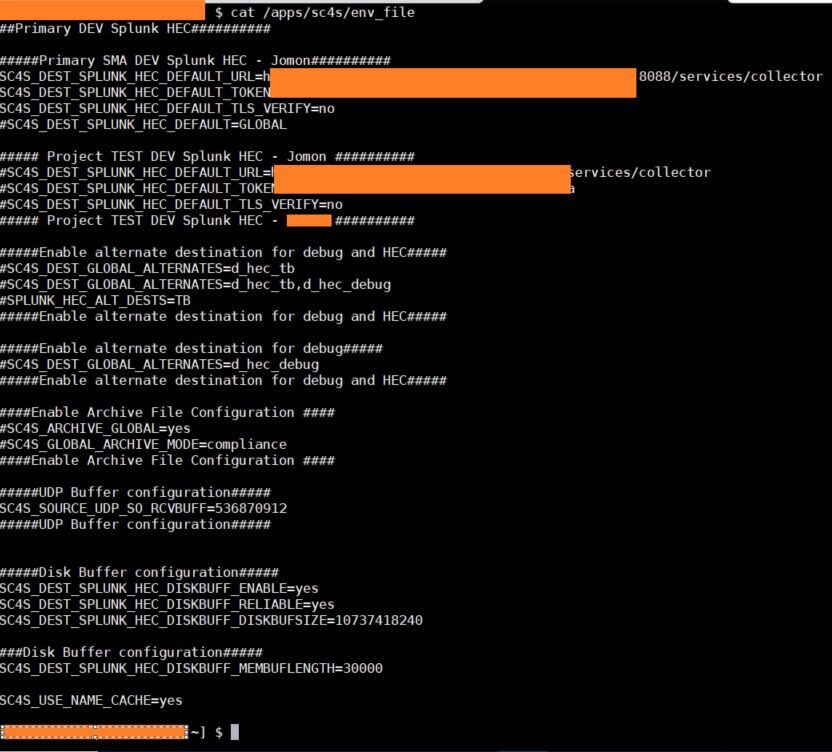Click the commented SC4S_DEST_SPLUNK_HEC_DEFAULT=GLOBAL line

pos(145,124)
